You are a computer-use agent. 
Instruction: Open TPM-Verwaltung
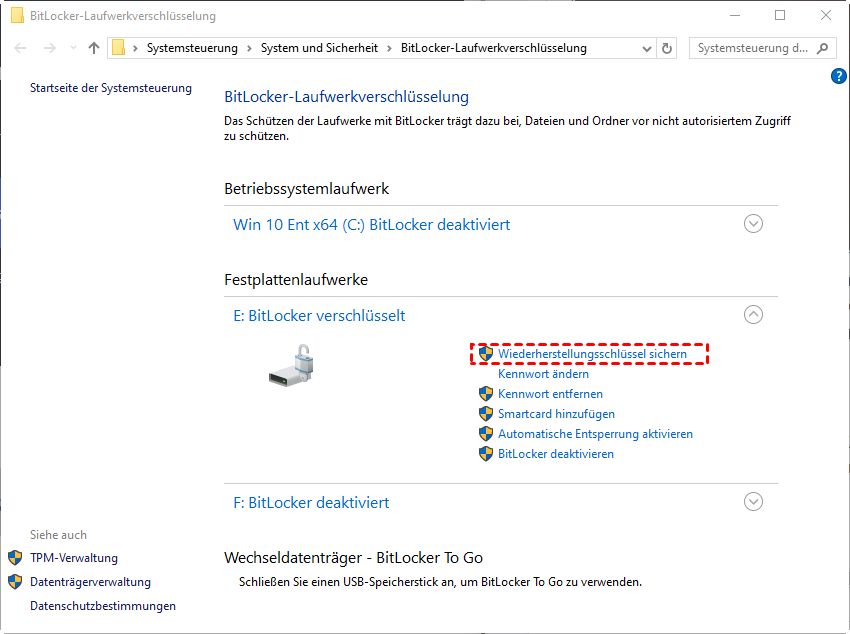tap(74, 558)
